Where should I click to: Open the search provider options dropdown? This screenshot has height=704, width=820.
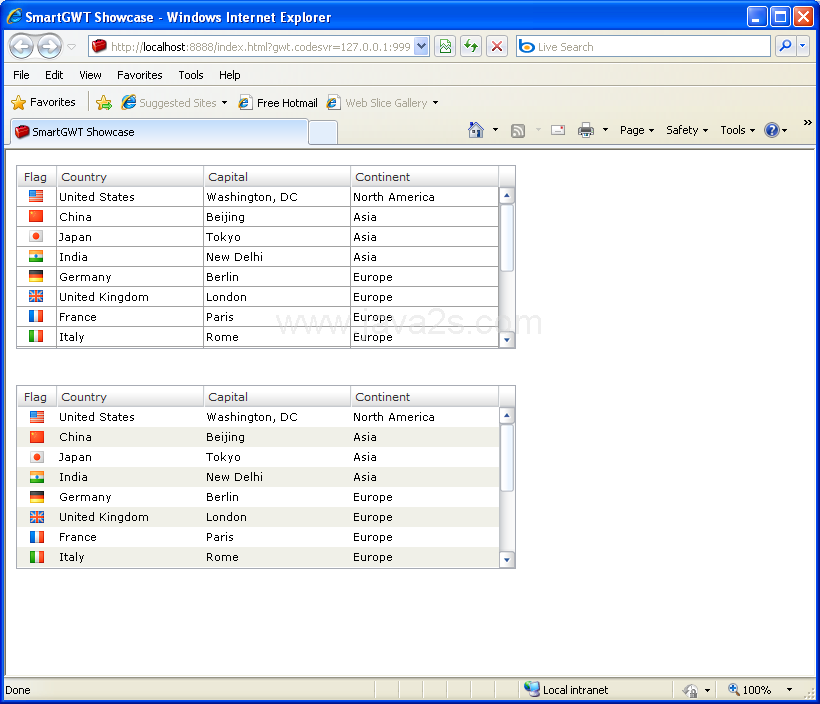(803, 47)
